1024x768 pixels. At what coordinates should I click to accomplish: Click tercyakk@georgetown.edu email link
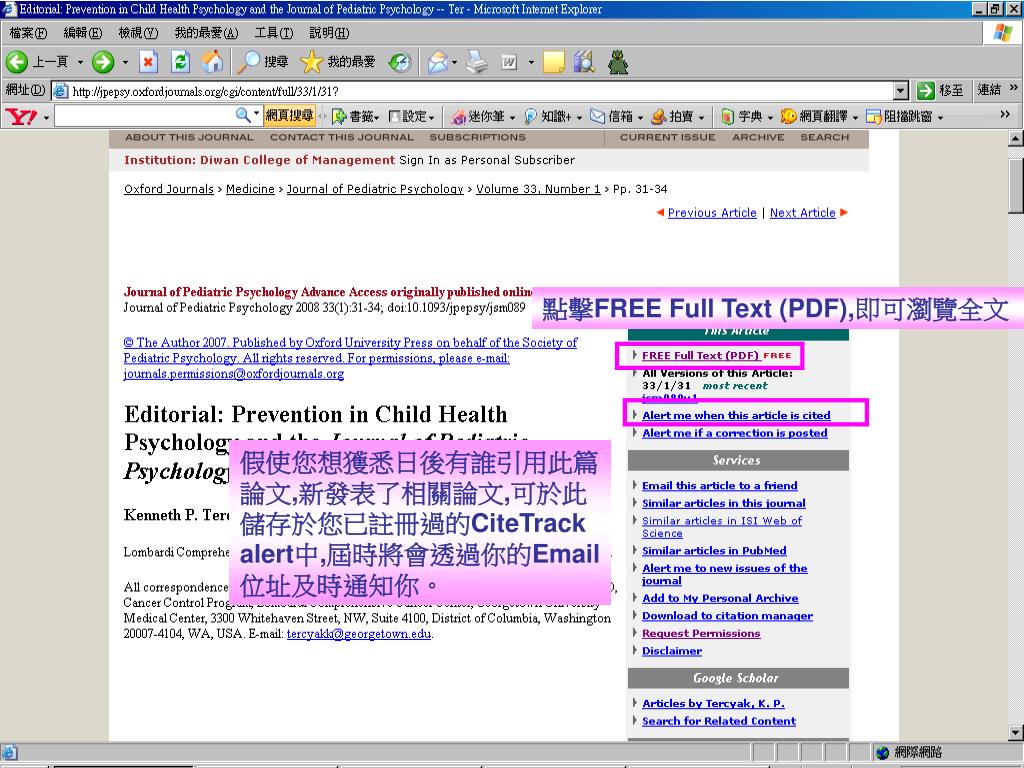(359, 633)
